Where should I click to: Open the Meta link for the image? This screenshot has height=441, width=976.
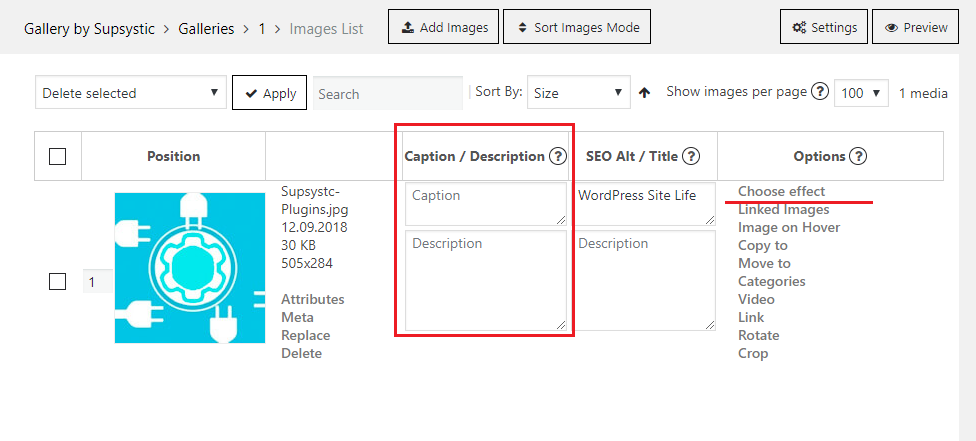coord(298,317)
